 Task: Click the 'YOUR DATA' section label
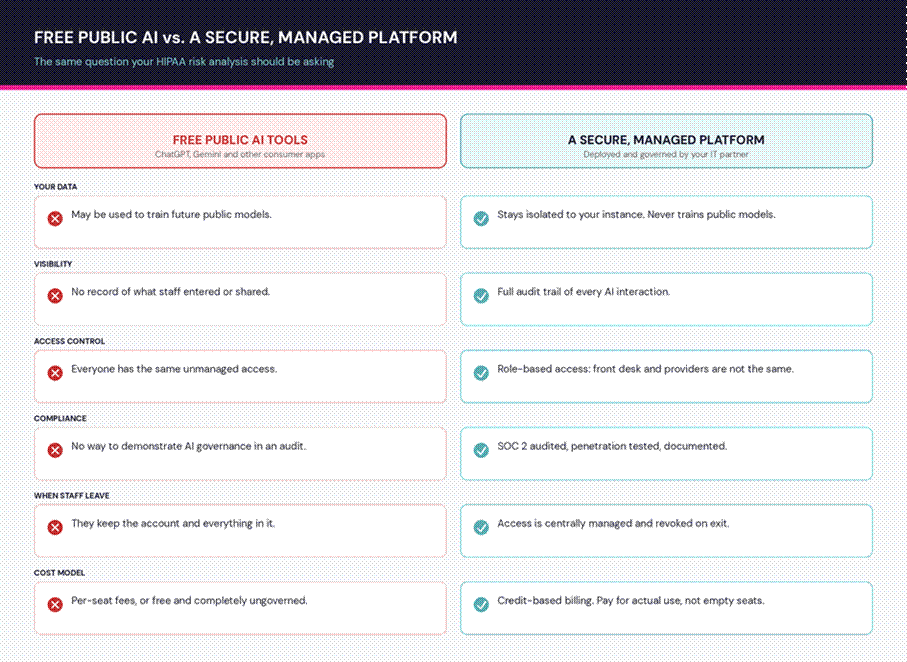(56, 187)
